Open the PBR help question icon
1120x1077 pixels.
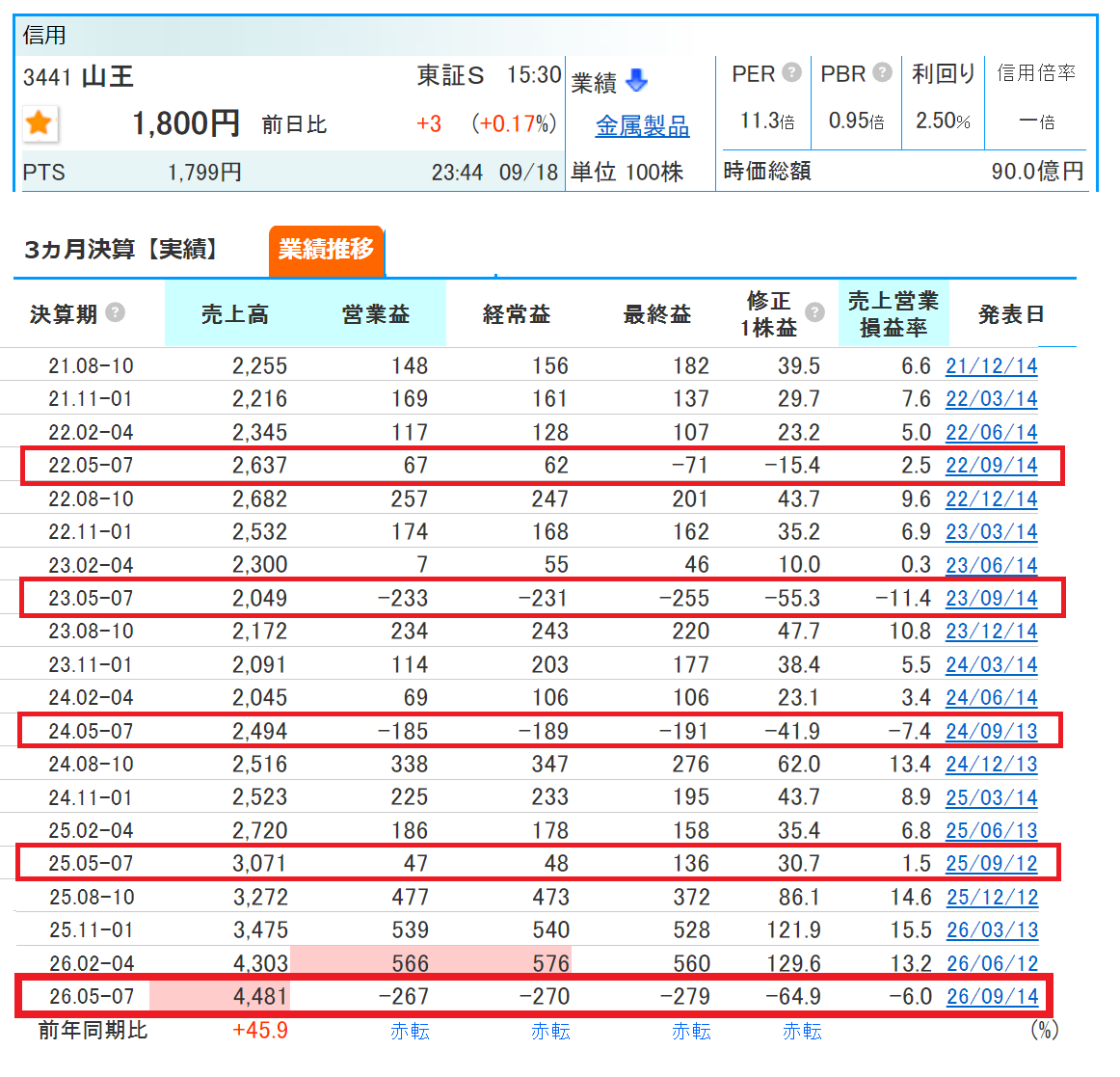883,72
